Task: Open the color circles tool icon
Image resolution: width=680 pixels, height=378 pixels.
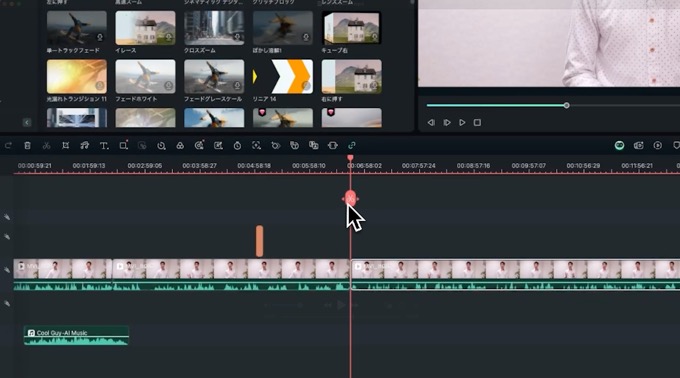Action: coord(180,146)
